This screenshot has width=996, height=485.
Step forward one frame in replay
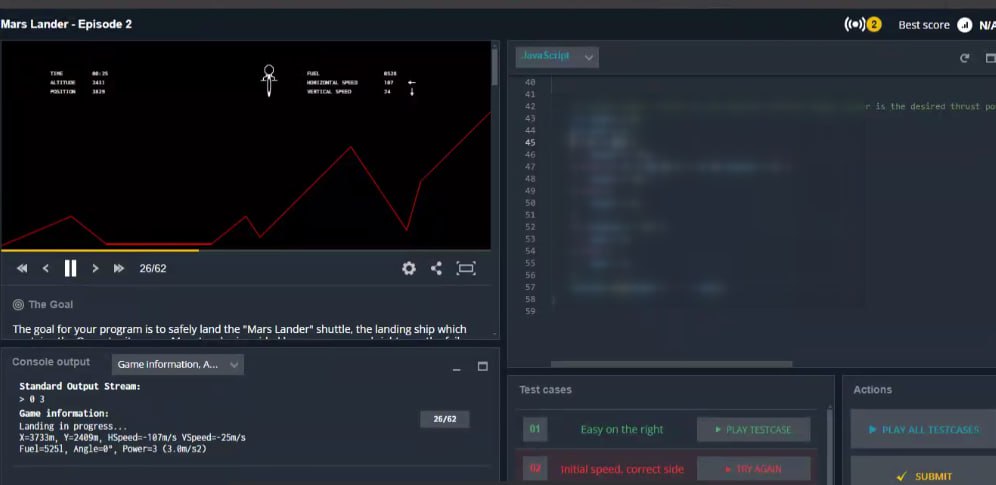click(x=95, y=268)
